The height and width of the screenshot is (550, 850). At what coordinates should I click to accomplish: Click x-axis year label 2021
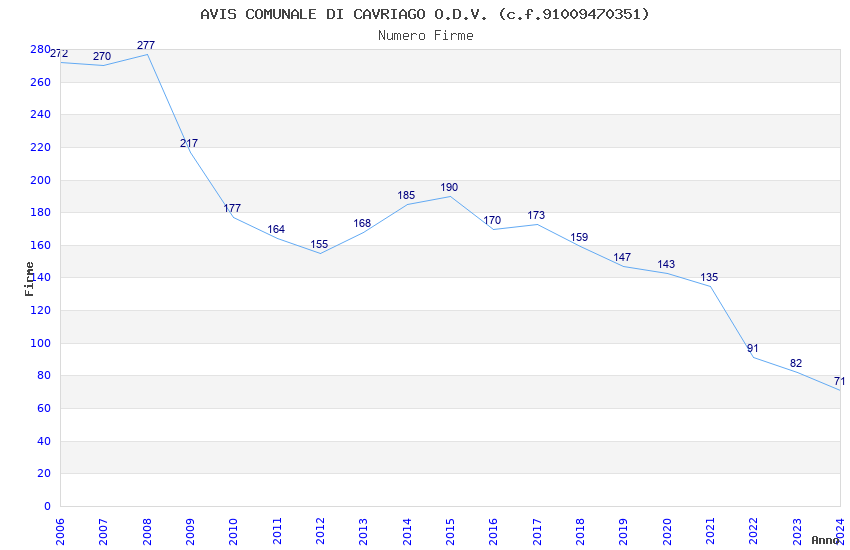[x=710, y=532]
